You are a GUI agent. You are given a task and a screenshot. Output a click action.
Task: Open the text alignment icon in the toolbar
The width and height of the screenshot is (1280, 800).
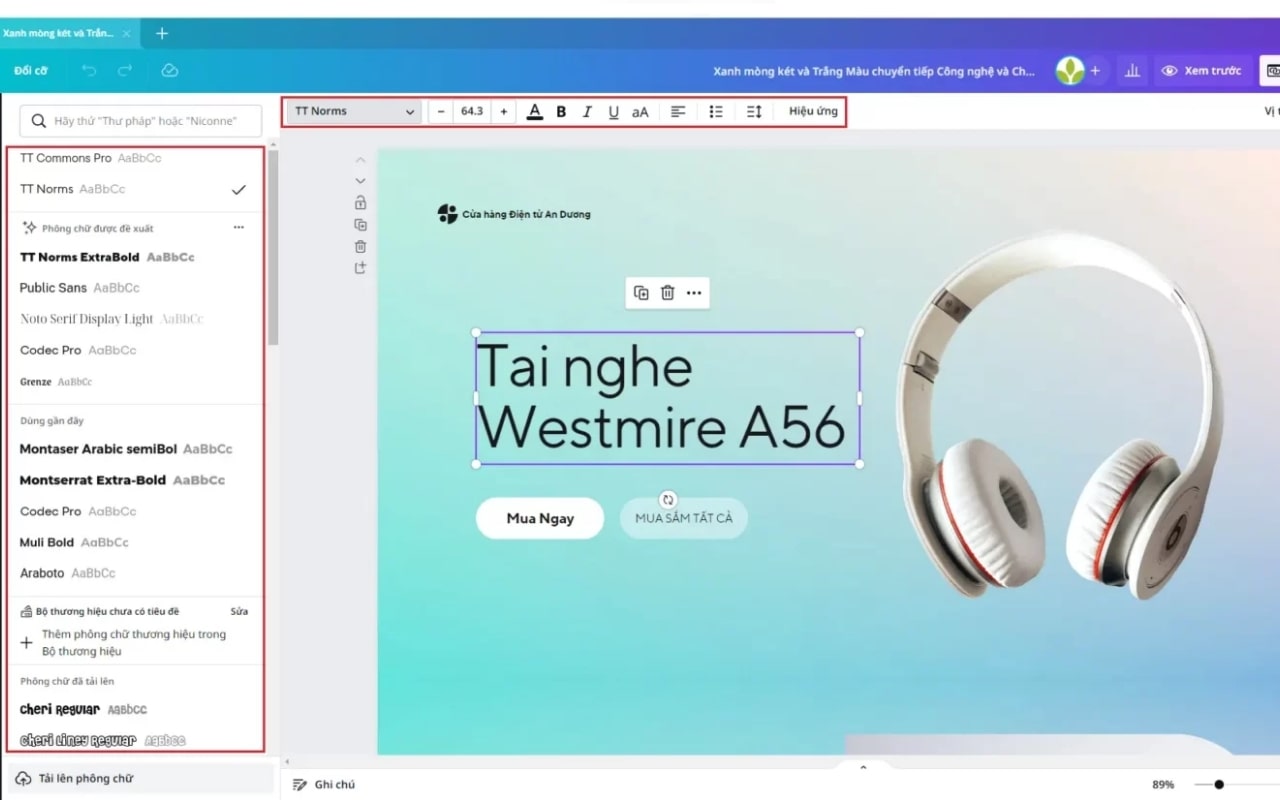coord(678,111)
